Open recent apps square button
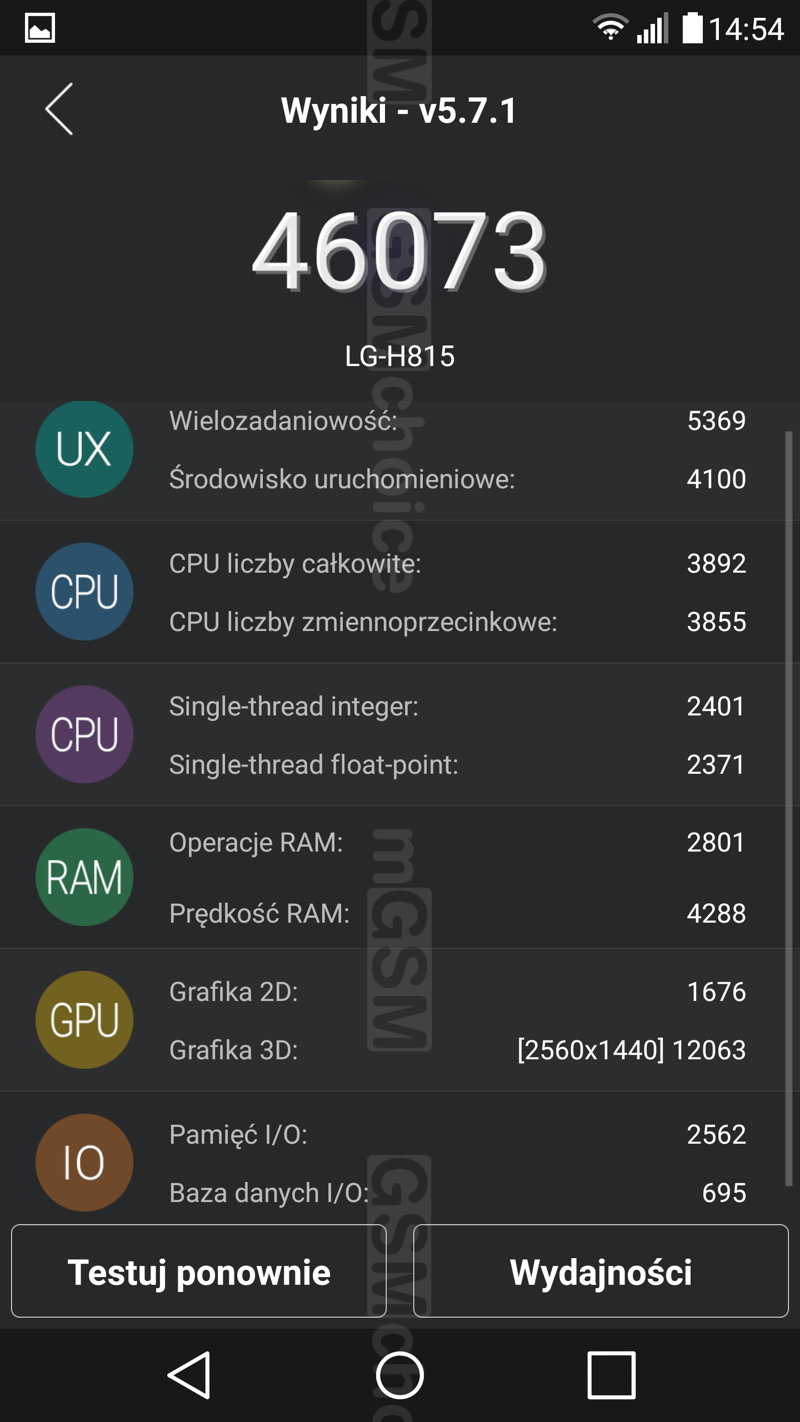The image size is (800, 1422). 611,1375
